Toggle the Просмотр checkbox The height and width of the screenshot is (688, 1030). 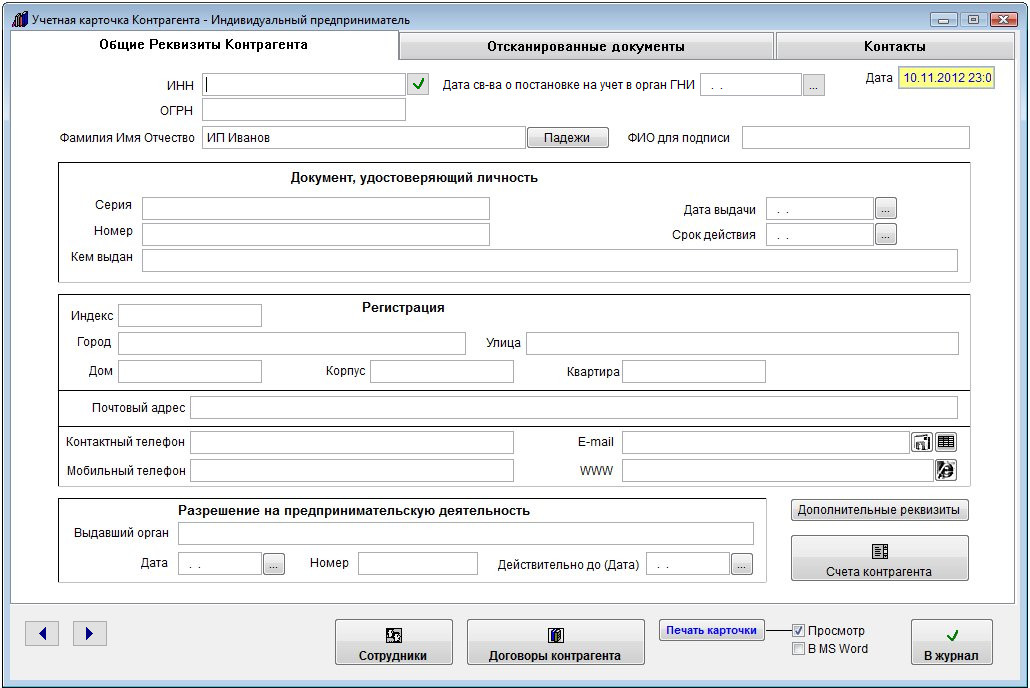(x=798, y=631)
